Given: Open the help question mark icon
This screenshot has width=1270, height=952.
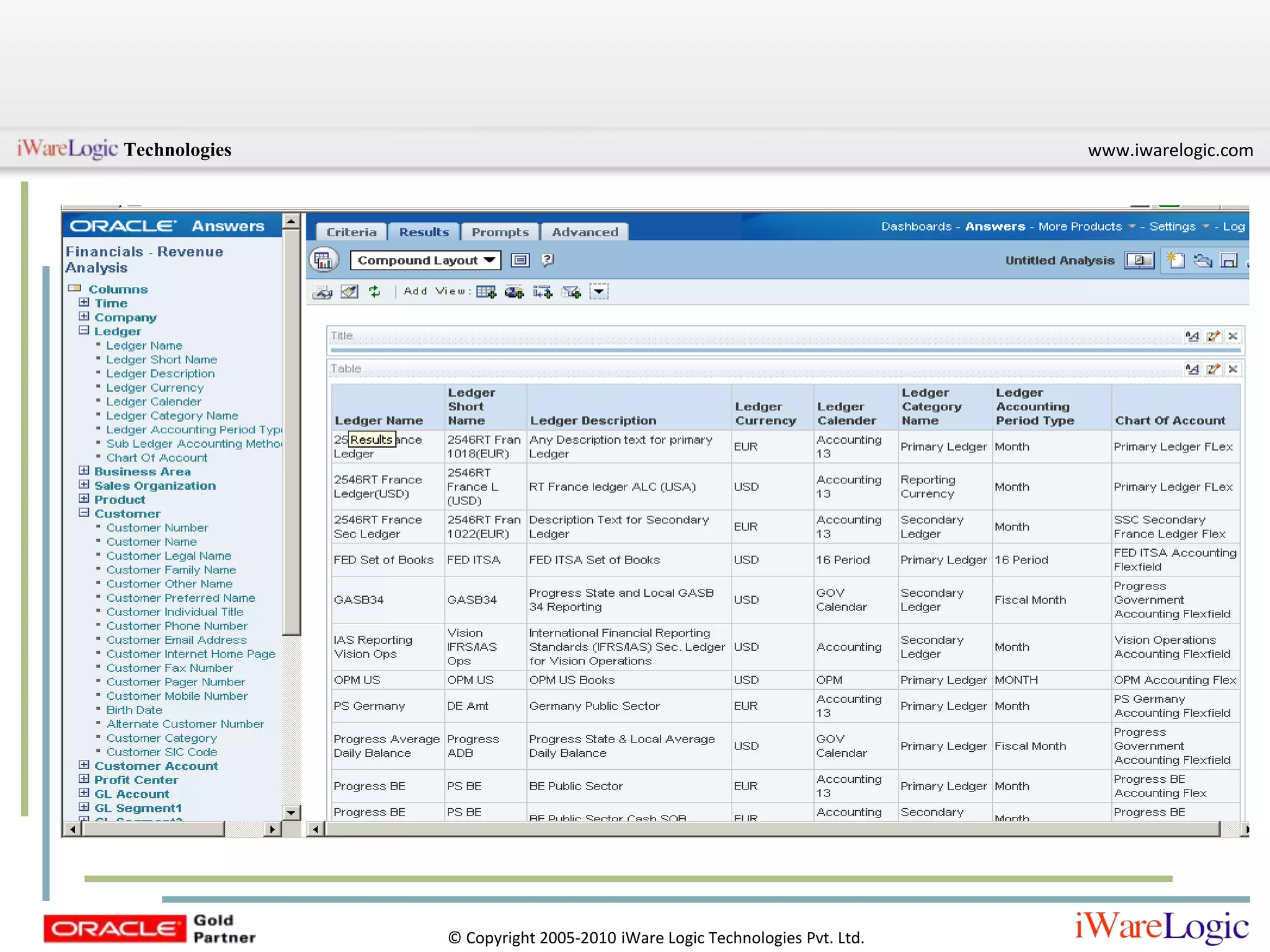Looking at the screenshot, I should pyautogui.click(x=547, y=260).
